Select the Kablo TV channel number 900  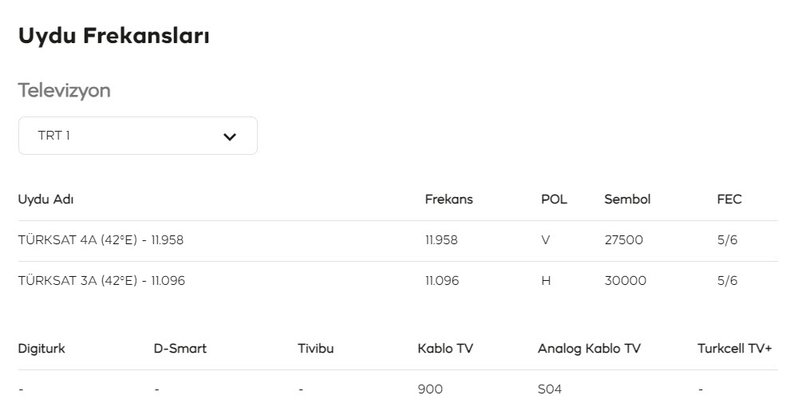(430, 389)
